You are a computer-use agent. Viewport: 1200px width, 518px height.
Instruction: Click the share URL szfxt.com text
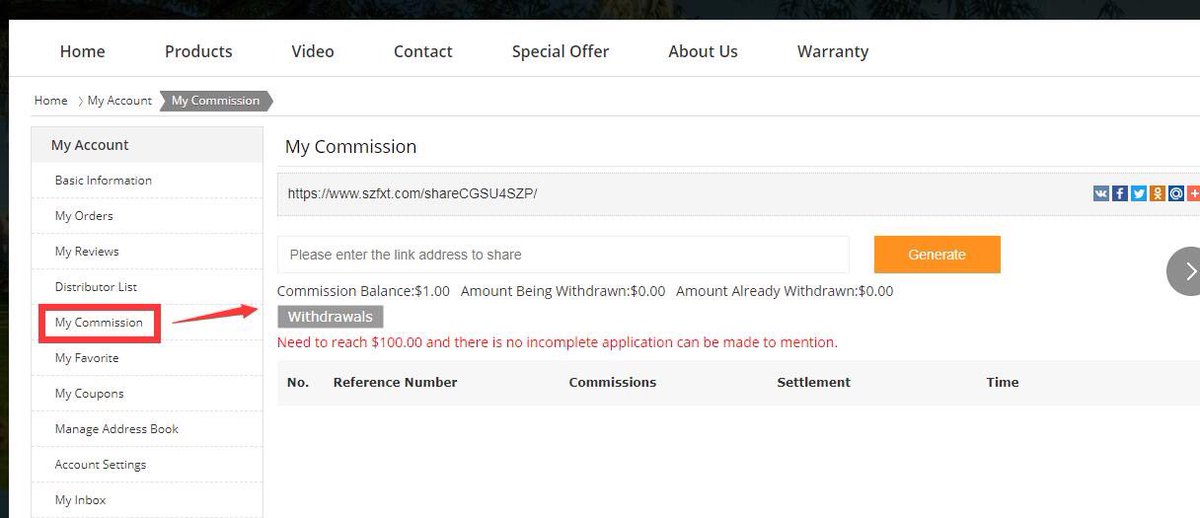(x=412, y=194)
